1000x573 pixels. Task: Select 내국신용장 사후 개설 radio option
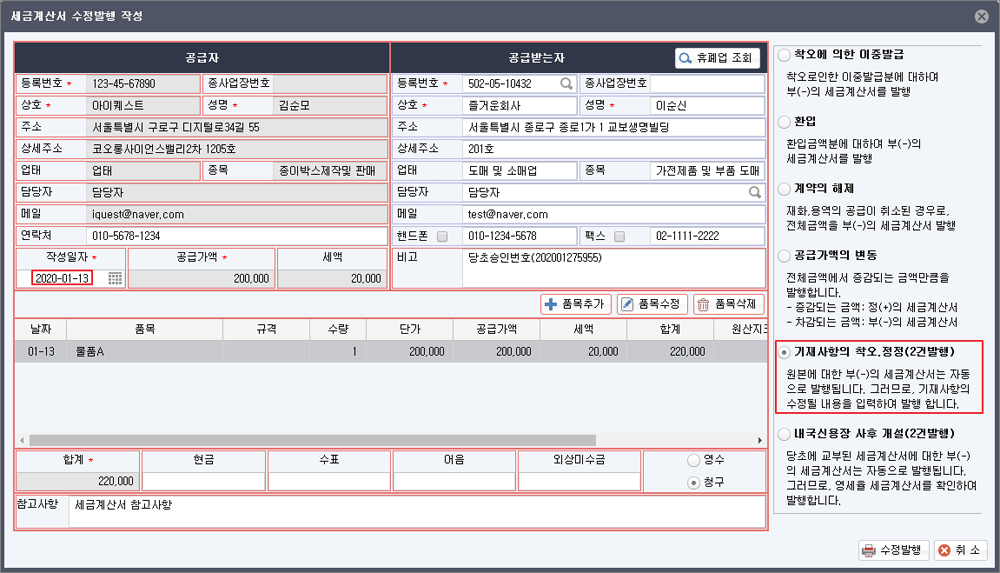pos(784,434)
